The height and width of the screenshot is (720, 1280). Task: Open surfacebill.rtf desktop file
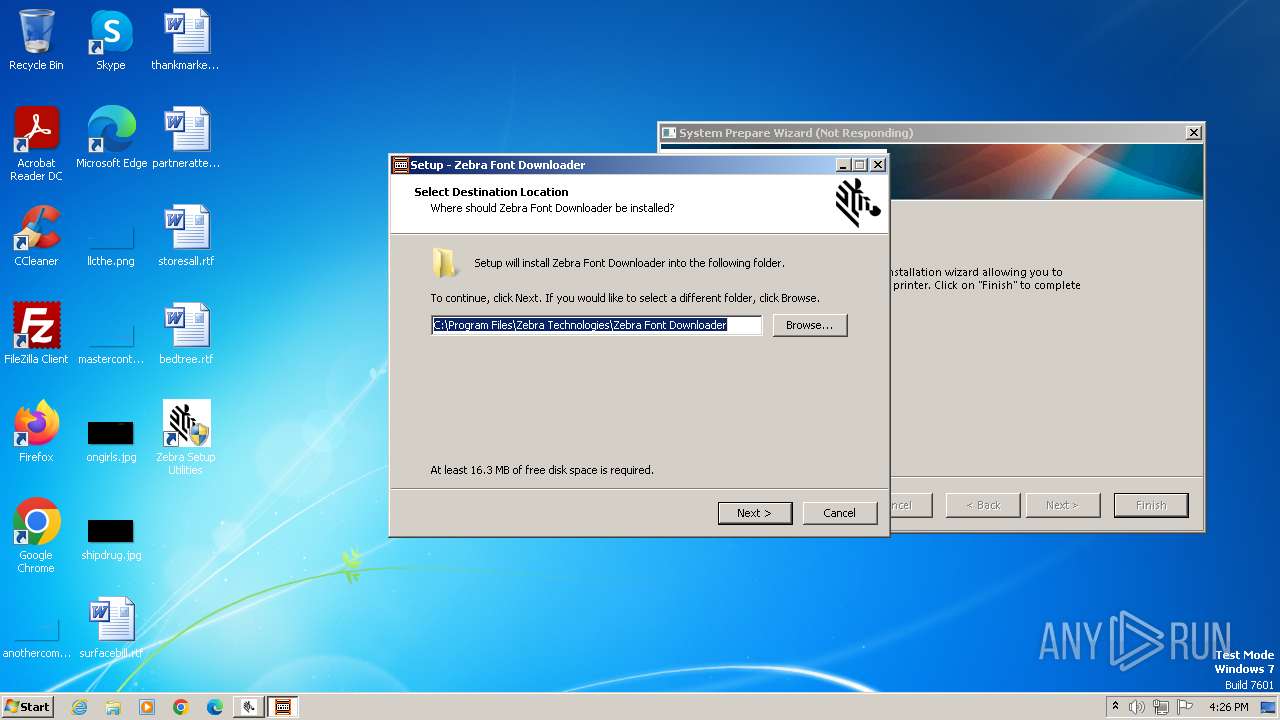point(111,629)
